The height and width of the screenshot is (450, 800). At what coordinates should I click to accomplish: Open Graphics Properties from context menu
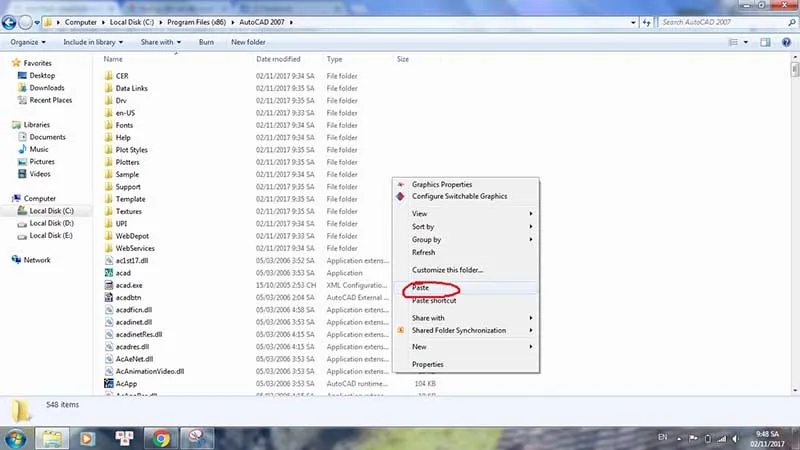[x=441, y=184]
